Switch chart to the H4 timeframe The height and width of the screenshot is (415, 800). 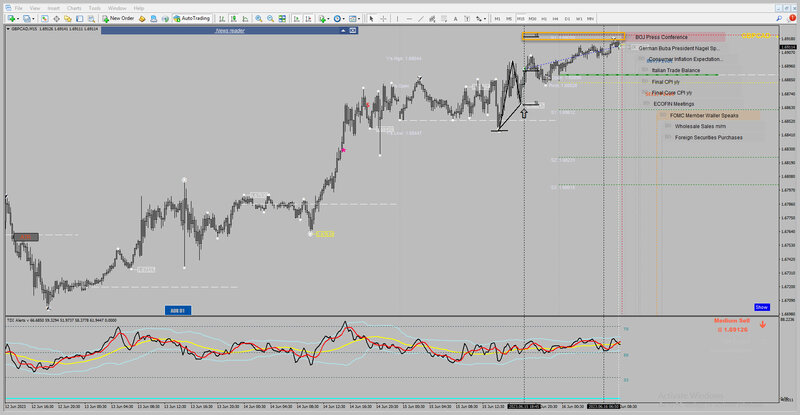556,18
